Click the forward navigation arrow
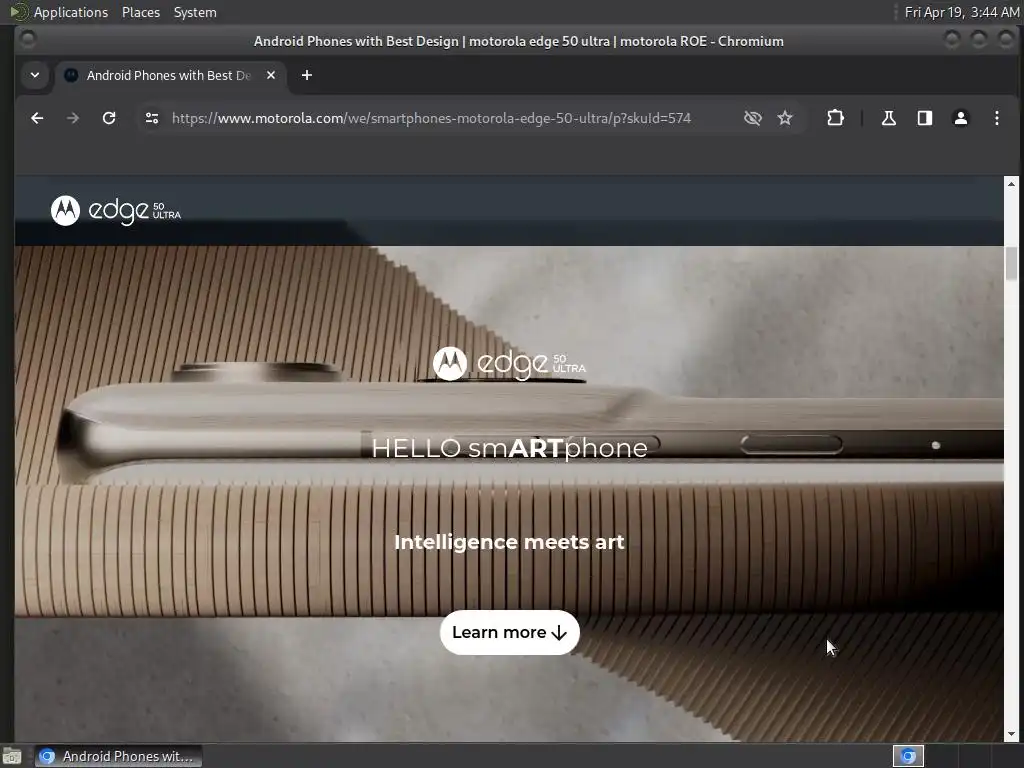 [x=73, y=118]
